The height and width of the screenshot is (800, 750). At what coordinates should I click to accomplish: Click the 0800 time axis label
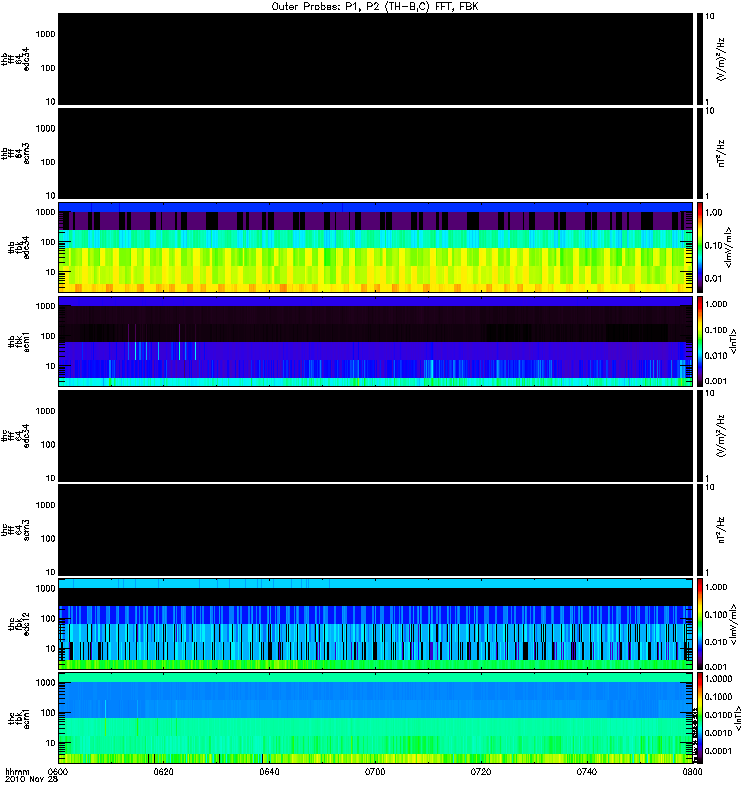pyautogui.click(x=692, y=772)
